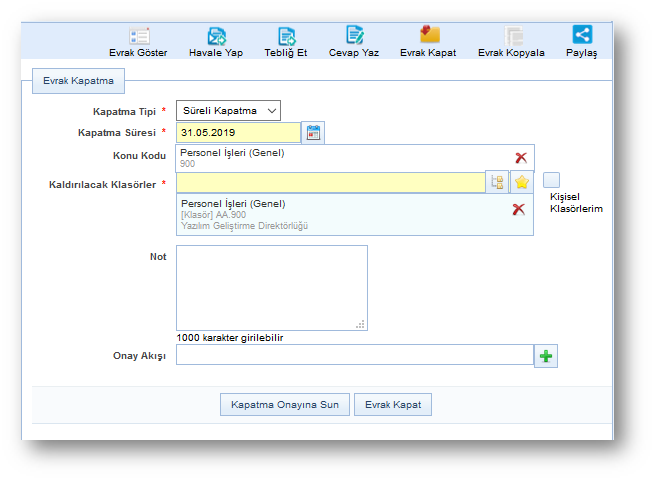Image resolution: width=656 pixels, height=482 pixels.
Task: Open folder tree browser for Kaldırılacak Klasörler
Action: click(497, 182)
